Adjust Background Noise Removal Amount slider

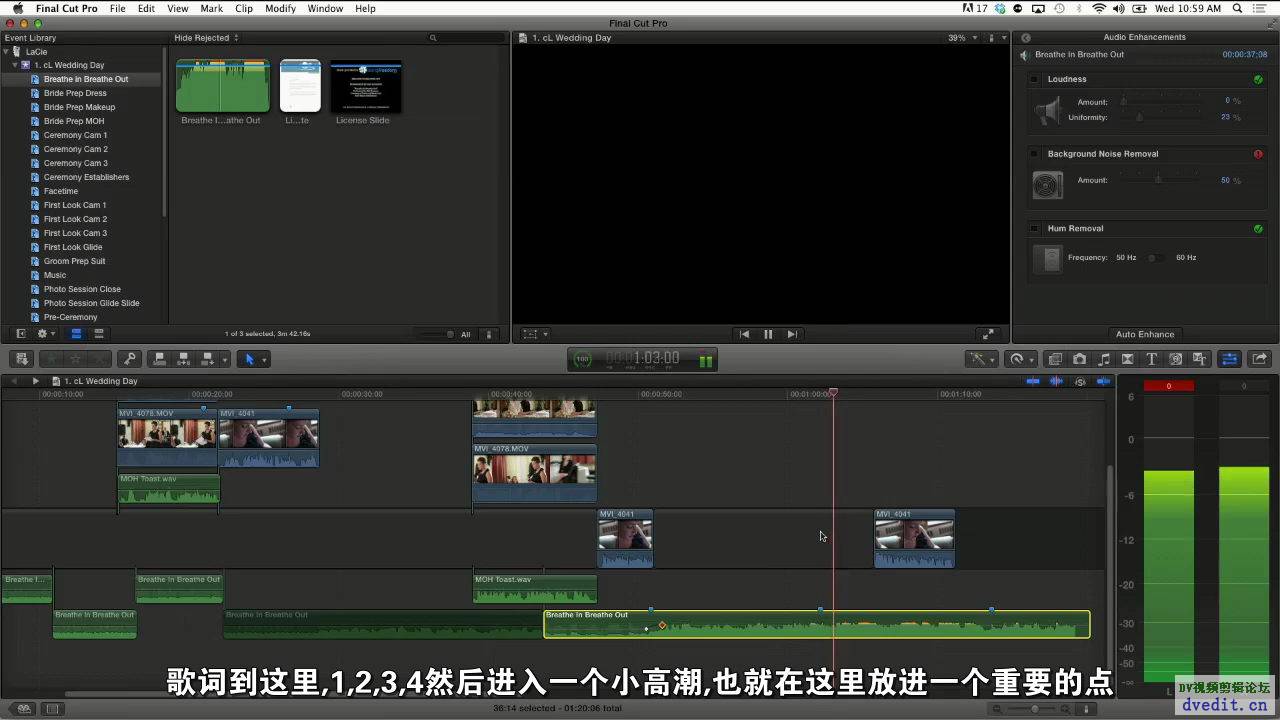coord(1160,180)
